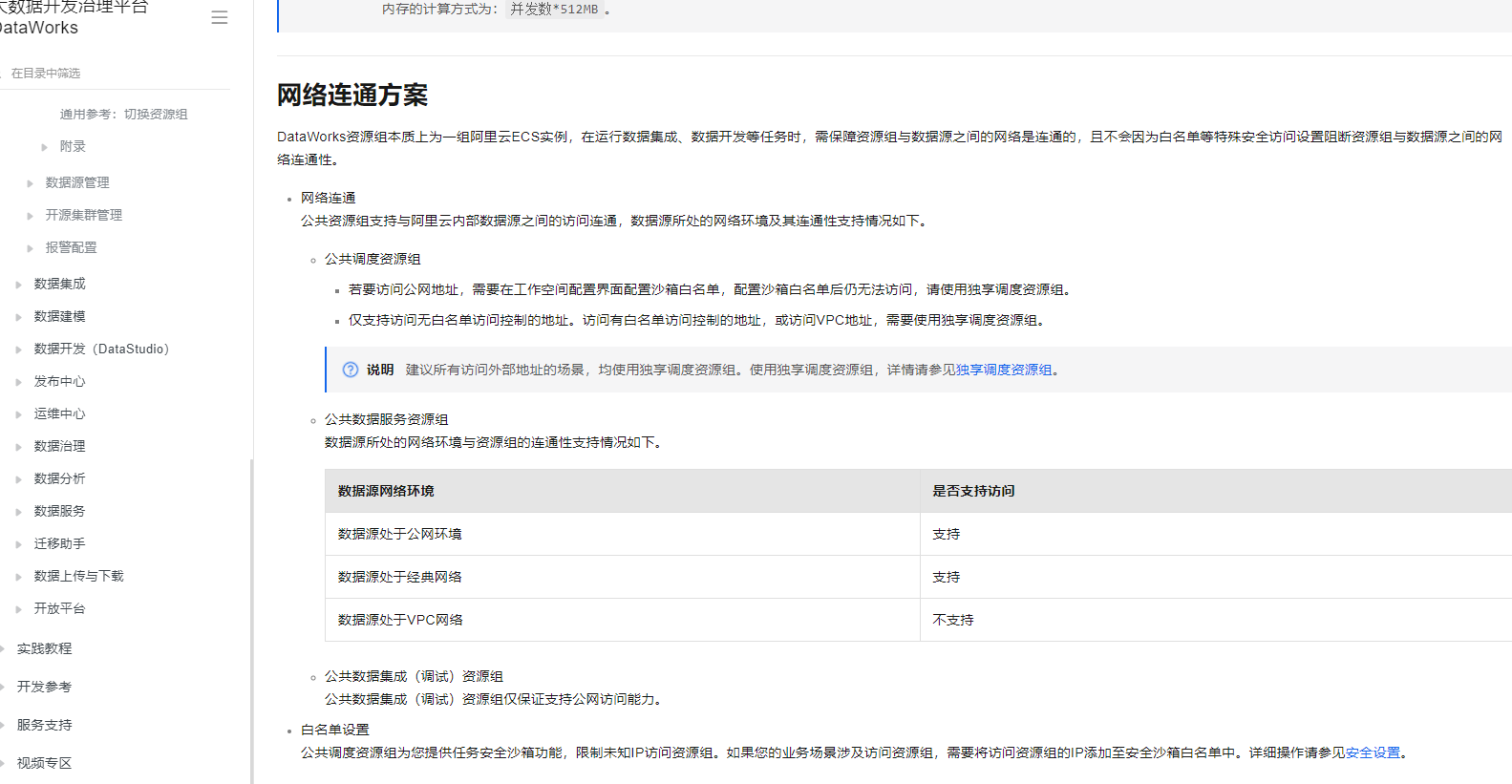Open 数据集成 in the sidebar

point(59,284)
